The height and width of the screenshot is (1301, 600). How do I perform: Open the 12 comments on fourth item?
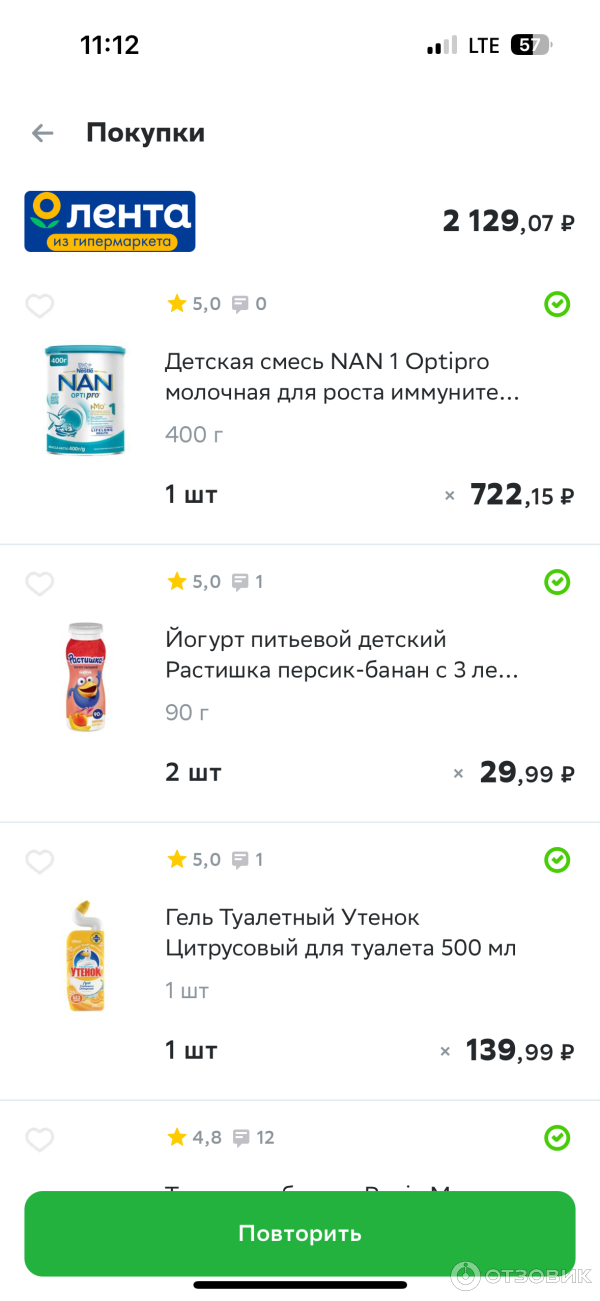click(240, 1137)
